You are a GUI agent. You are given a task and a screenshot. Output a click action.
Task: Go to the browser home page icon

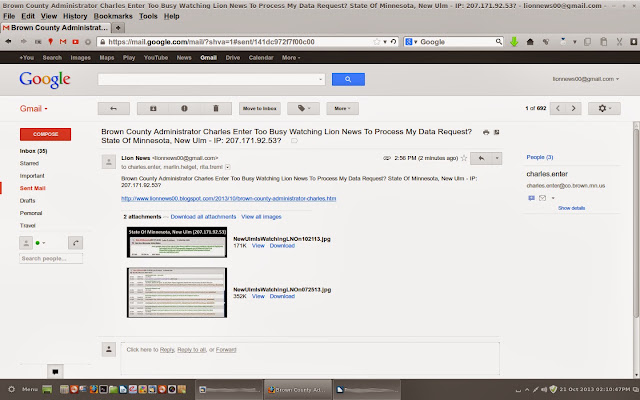pyautogui.click(x=530, y=42)
